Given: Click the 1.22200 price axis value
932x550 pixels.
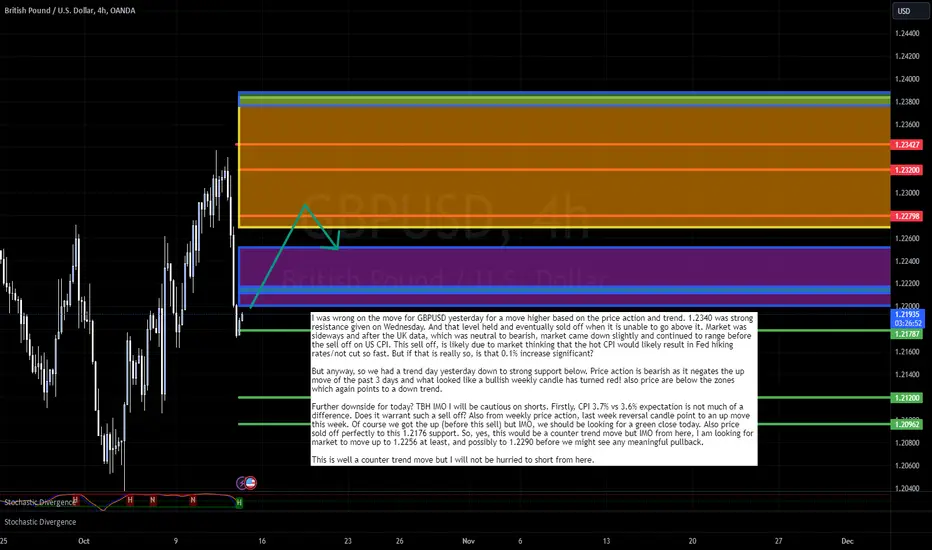Looking at the screenshot, I should (x=907, y=284).
